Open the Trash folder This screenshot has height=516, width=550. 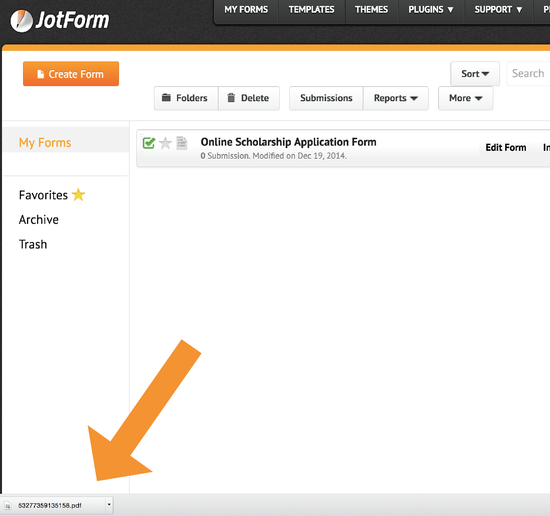(33, 244)
